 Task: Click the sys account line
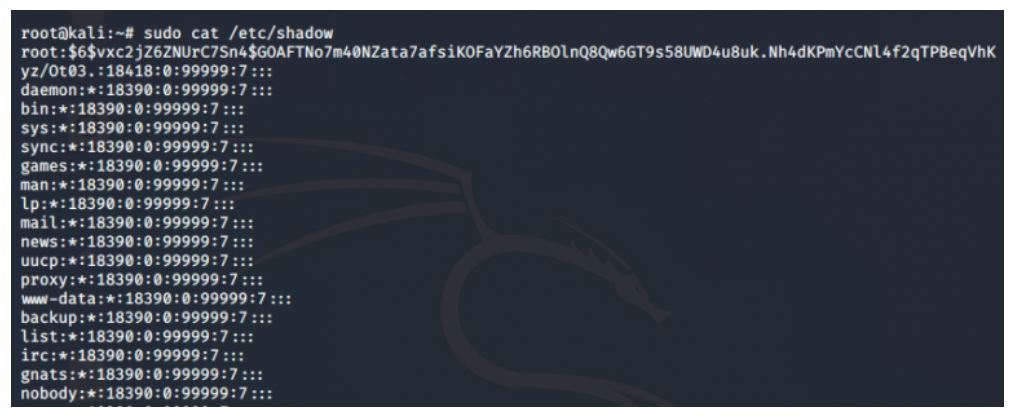click(133, 128)
